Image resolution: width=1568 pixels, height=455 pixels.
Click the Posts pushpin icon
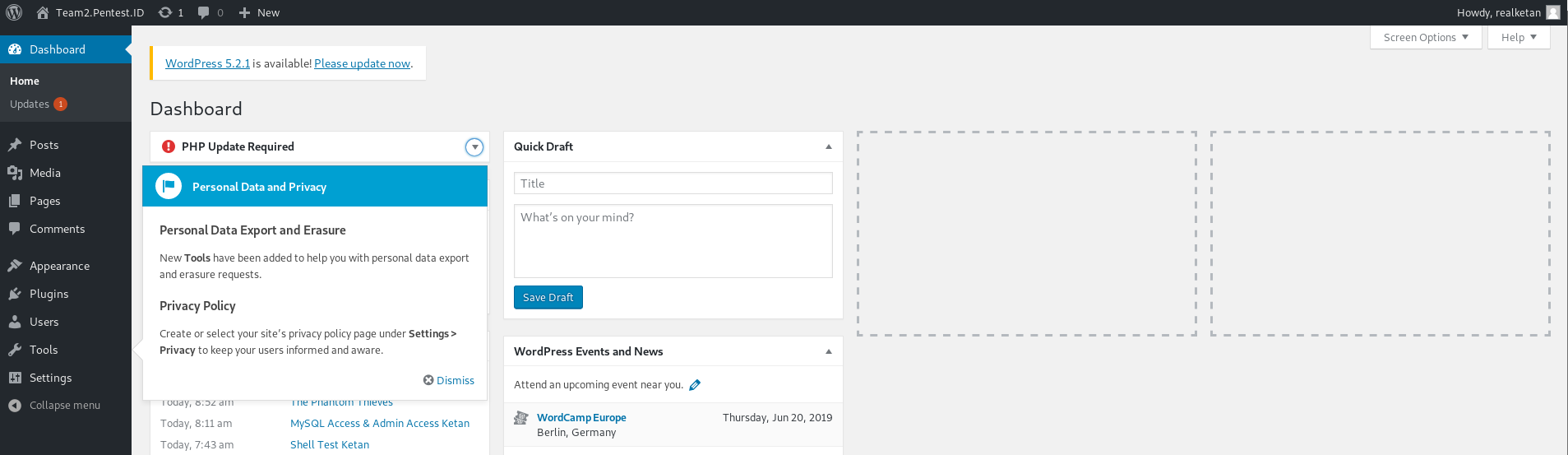pos(15,145)
